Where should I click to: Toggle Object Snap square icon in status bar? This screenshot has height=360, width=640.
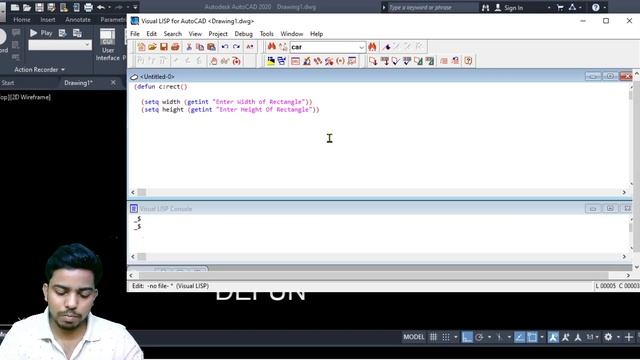(x=532, y=337)
